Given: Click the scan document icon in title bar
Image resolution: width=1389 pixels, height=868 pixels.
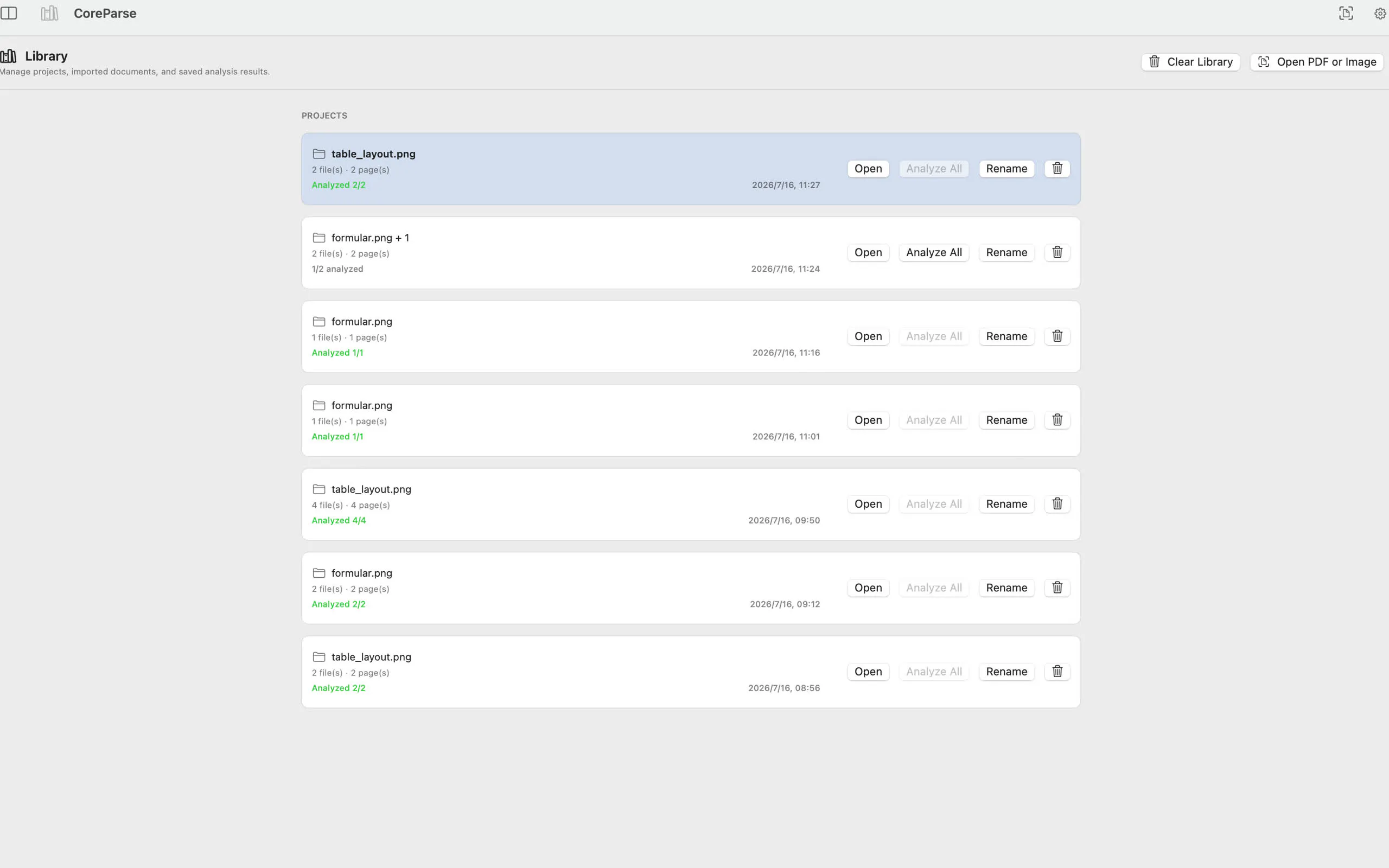Looking at the screenshot, I should coord(1346,13).
